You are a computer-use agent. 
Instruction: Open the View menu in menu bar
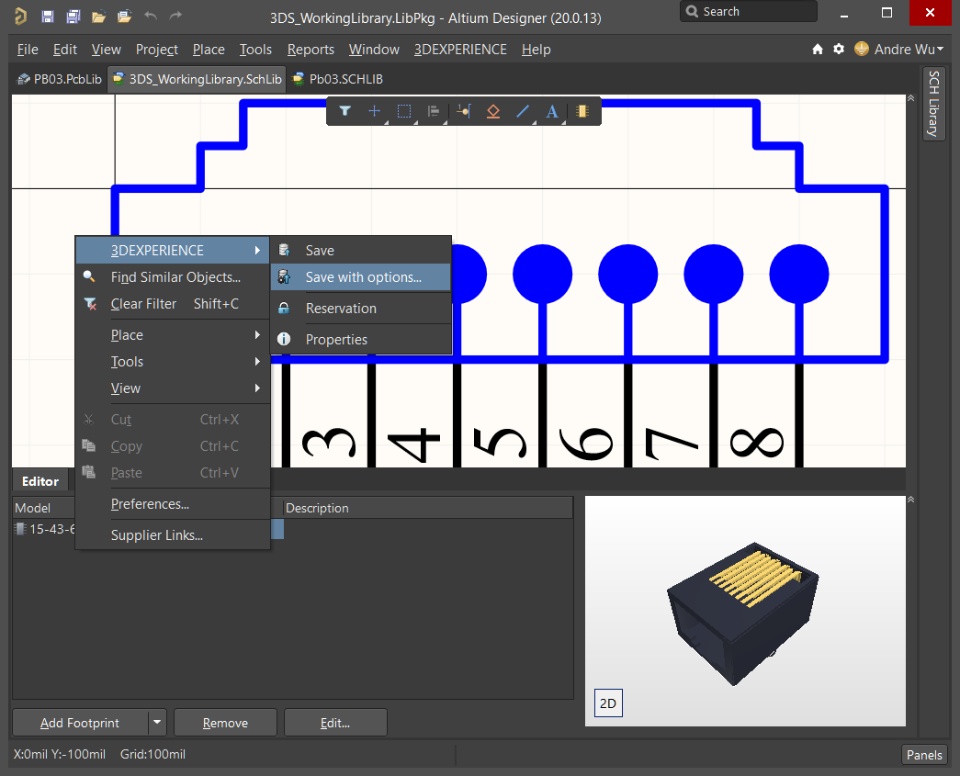point(106,49)
